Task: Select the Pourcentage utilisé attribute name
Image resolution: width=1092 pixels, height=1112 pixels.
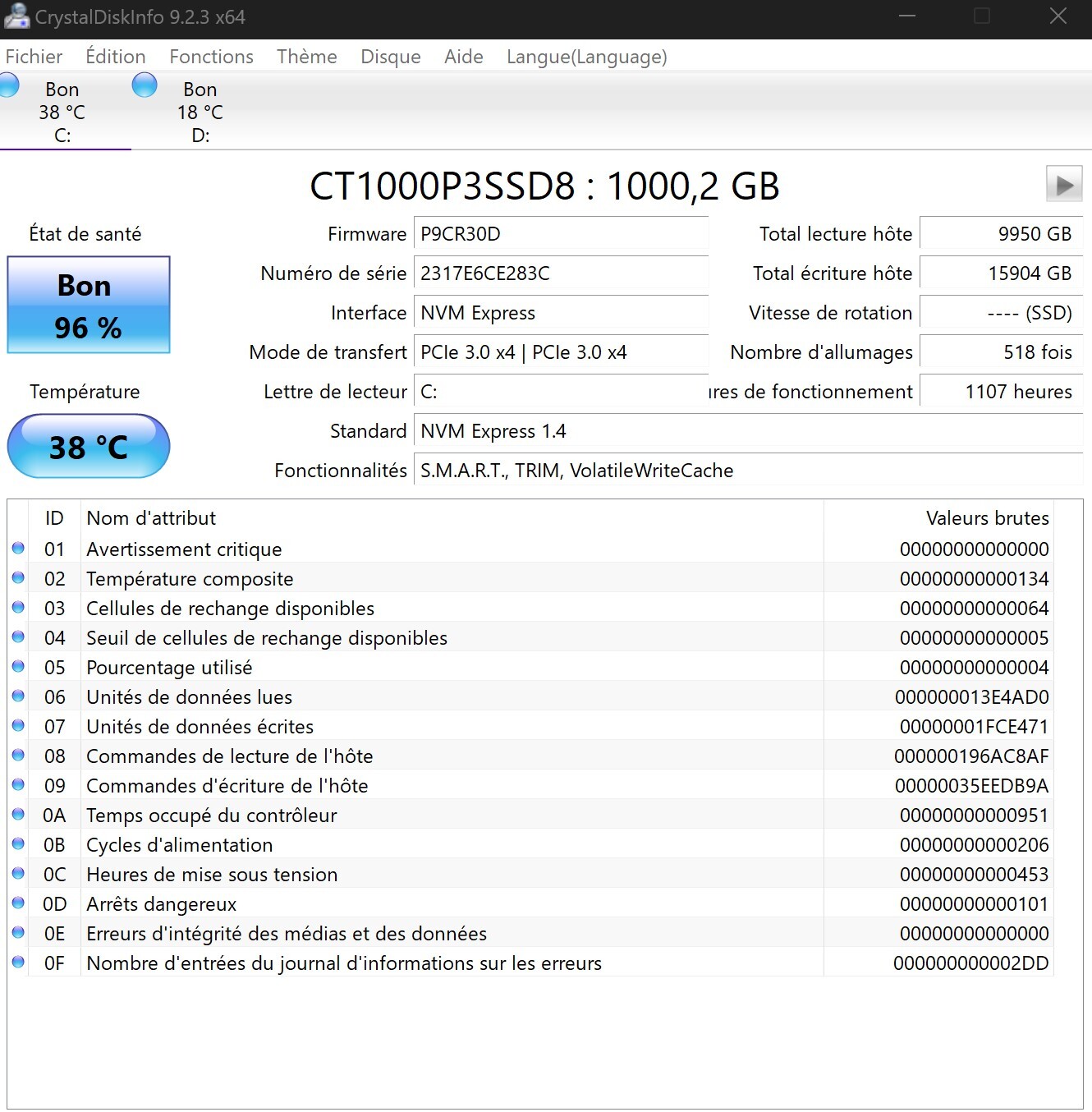Action: click(169, 668)
